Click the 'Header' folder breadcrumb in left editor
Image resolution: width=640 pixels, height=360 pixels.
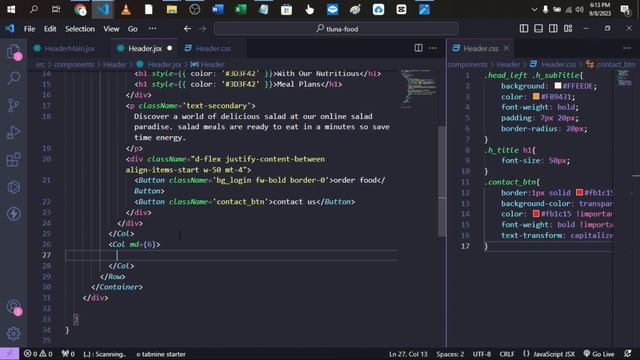tap(115, 64)
